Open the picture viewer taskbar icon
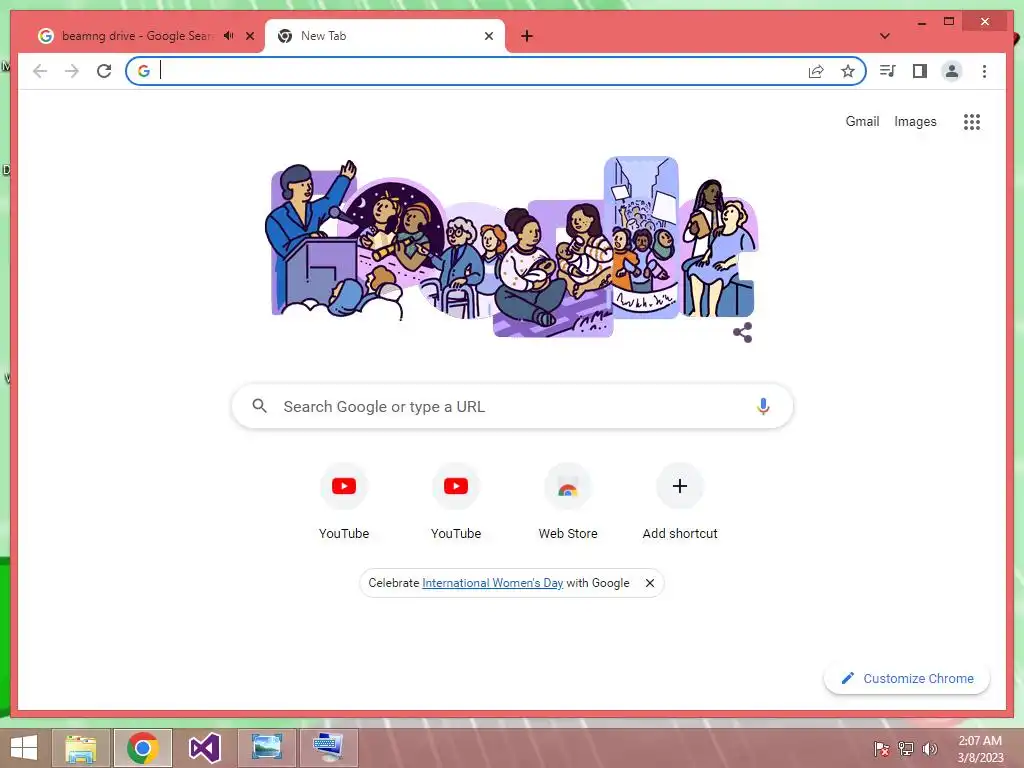Image resolution: width=1024 pixels, height=768 pixels. (266, 748)
